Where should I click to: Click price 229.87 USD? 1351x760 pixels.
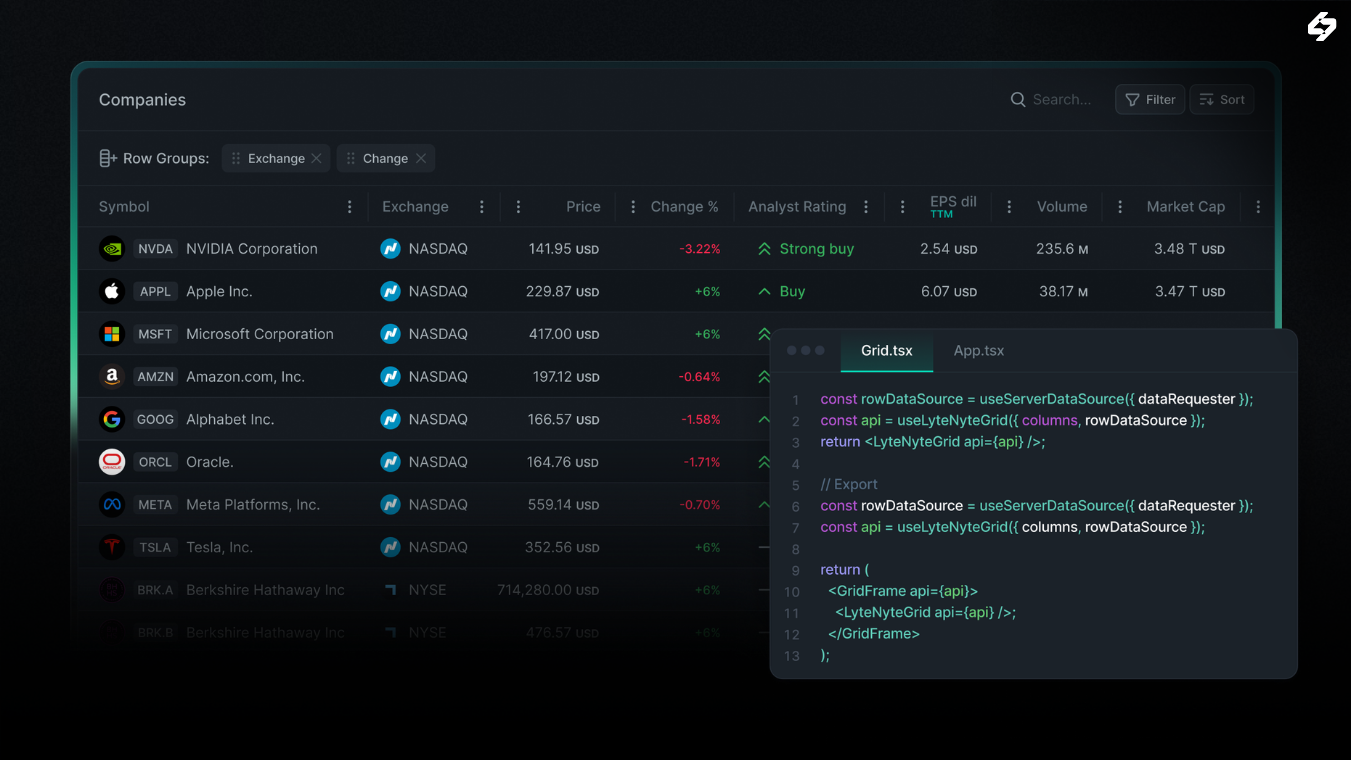[x=562, y=292]
